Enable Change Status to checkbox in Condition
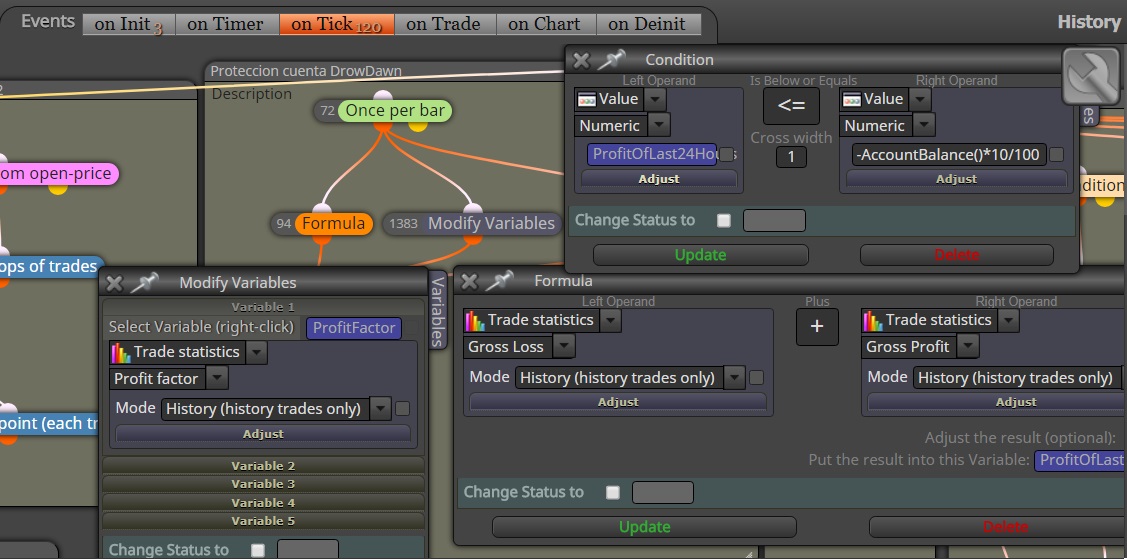 click(x=724, y=221)
